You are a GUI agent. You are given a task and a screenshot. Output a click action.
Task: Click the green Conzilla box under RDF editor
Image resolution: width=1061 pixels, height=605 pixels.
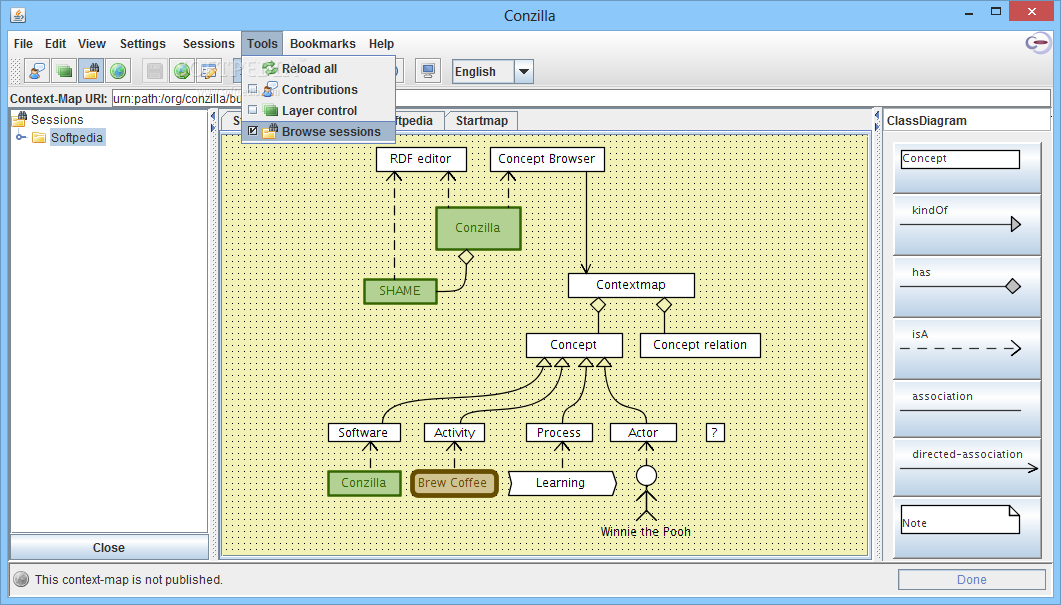[x=478, y=228]
